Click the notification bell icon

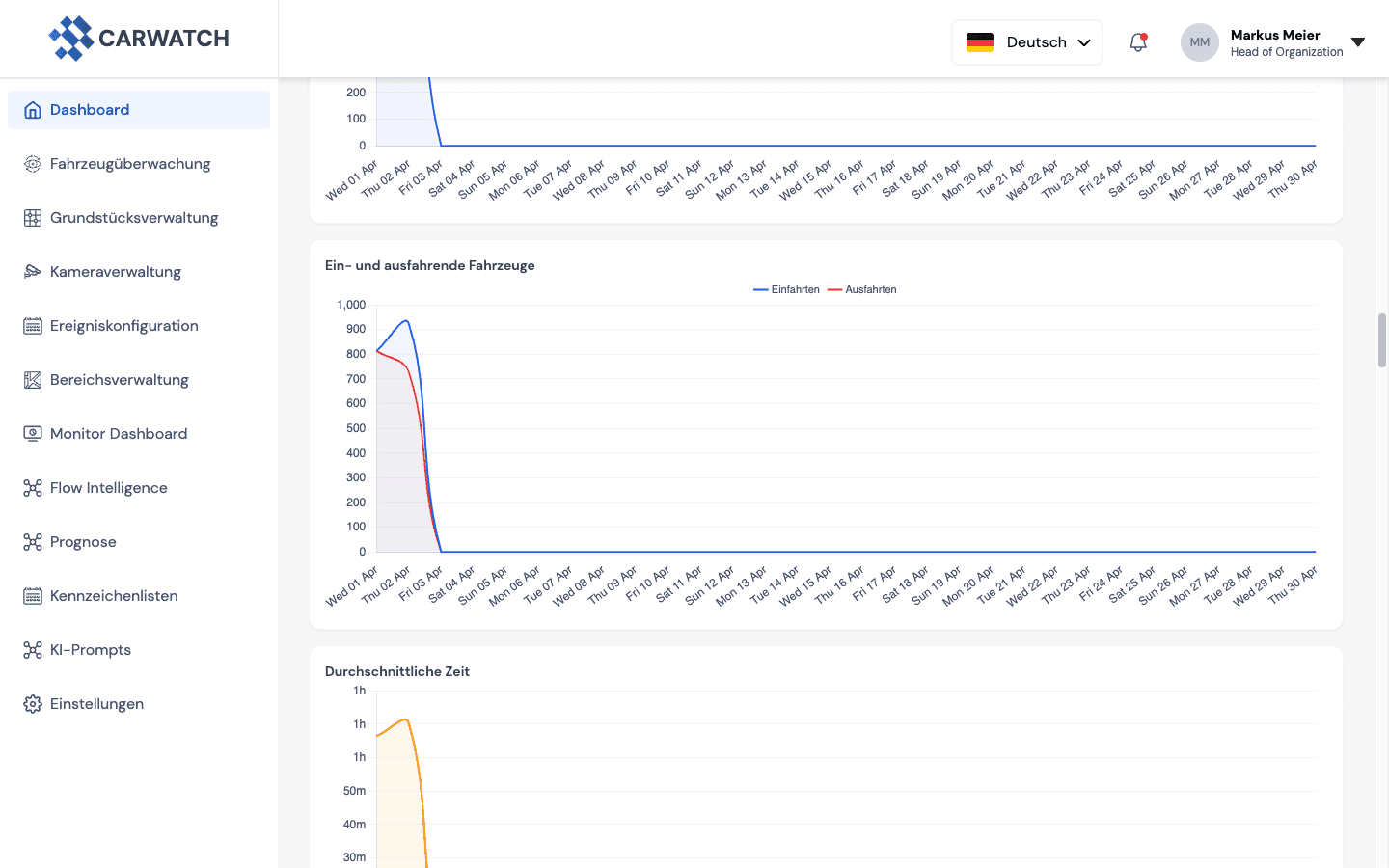(1138, 41)
